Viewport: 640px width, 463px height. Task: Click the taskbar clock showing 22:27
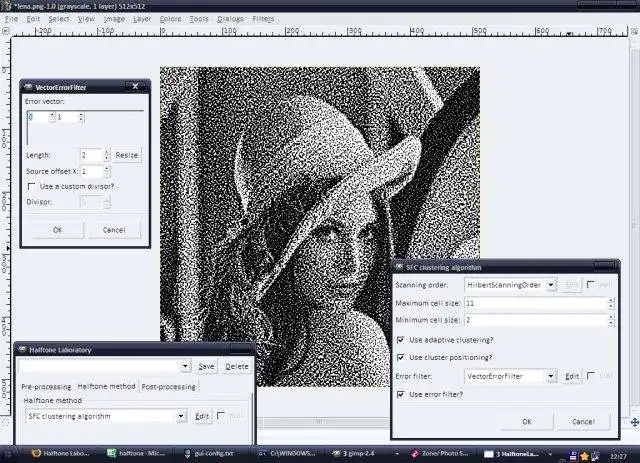[x=619, y=456]
